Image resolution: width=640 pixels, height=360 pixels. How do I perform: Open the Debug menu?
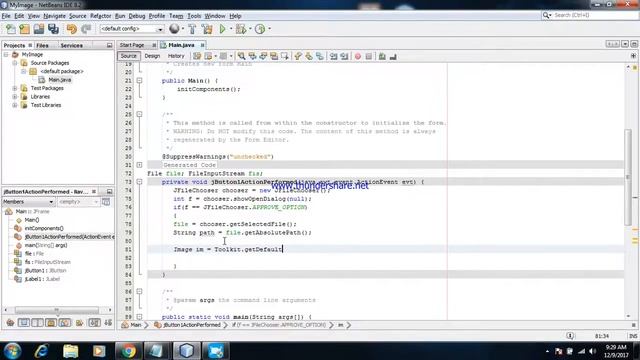click(137, 16)
